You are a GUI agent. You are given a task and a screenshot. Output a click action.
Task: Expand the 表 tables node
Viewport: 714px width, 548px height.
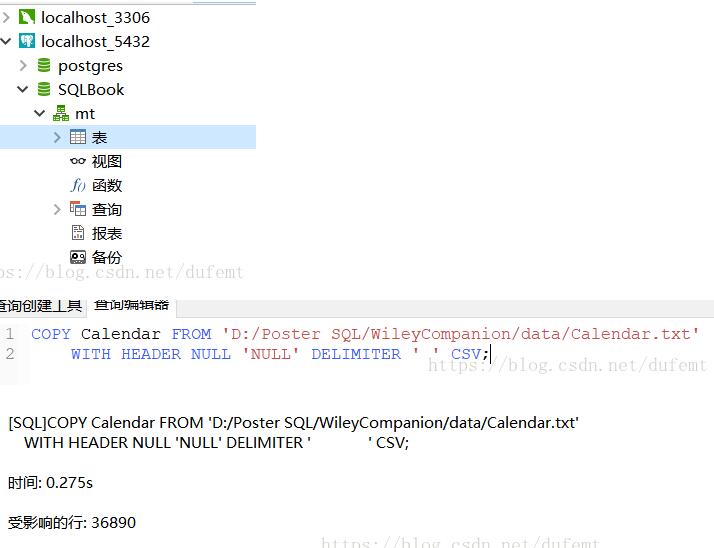click(57, 137)
